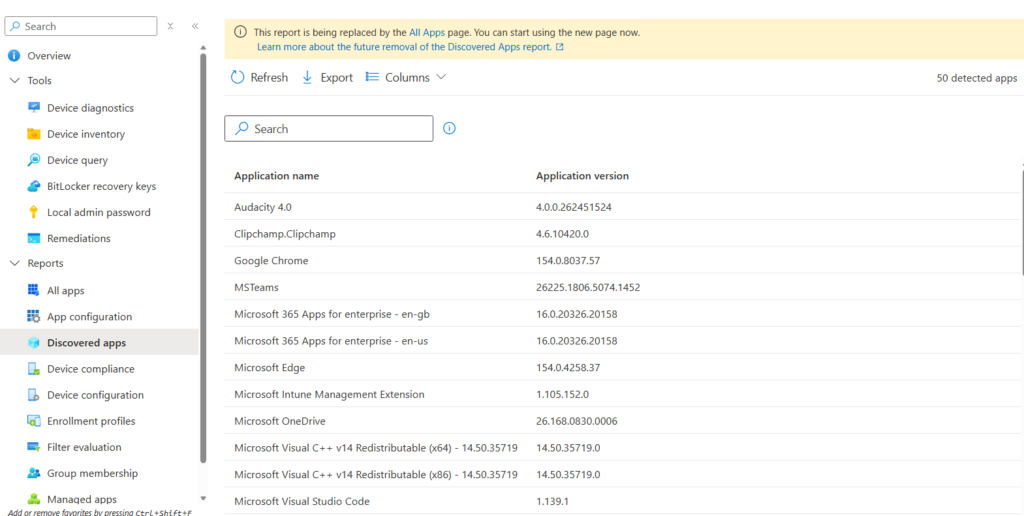Image resolution: width=1024 pixels, height=516 pixels.
Task: Click the BitLocker recovery keys icon
Action: pos(33,186)
